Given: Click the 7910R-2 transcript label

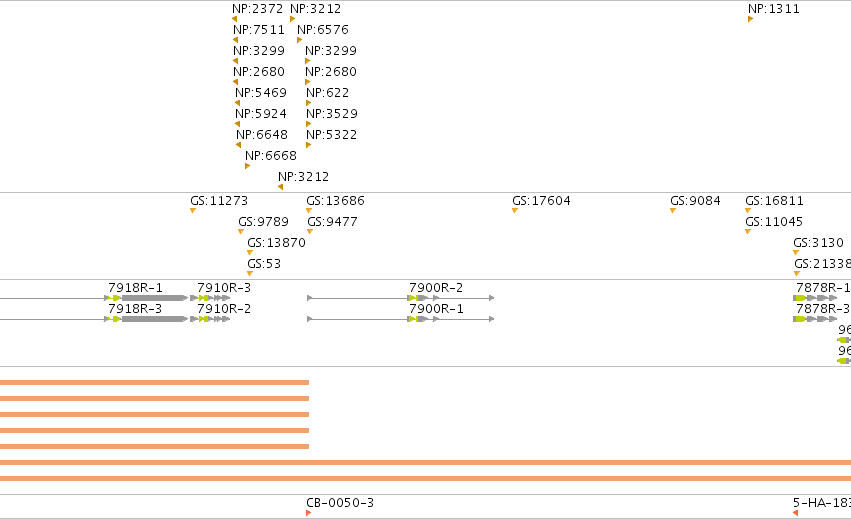Looking at the screenshot, I should (224, 309).
